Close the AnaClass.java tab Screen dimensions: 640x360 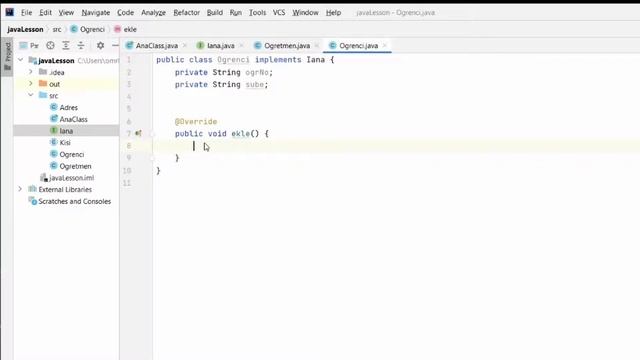[x=185, y=46]
